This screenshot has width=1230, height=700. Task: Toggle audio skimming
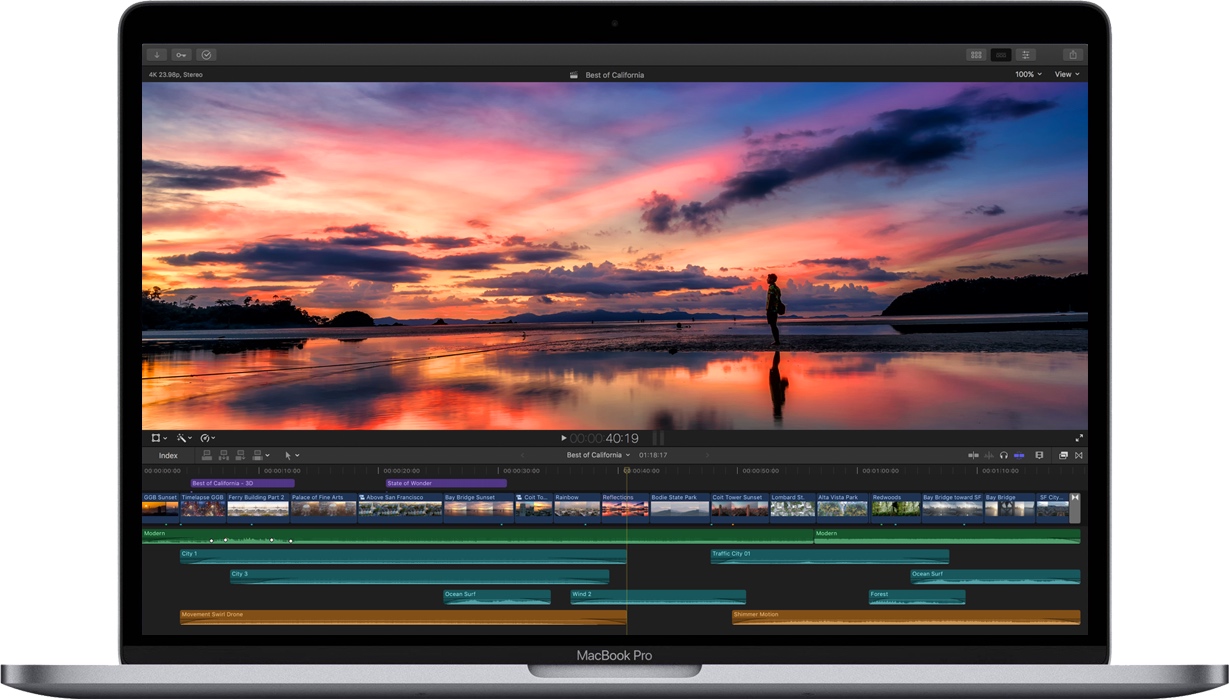[989, 455]
